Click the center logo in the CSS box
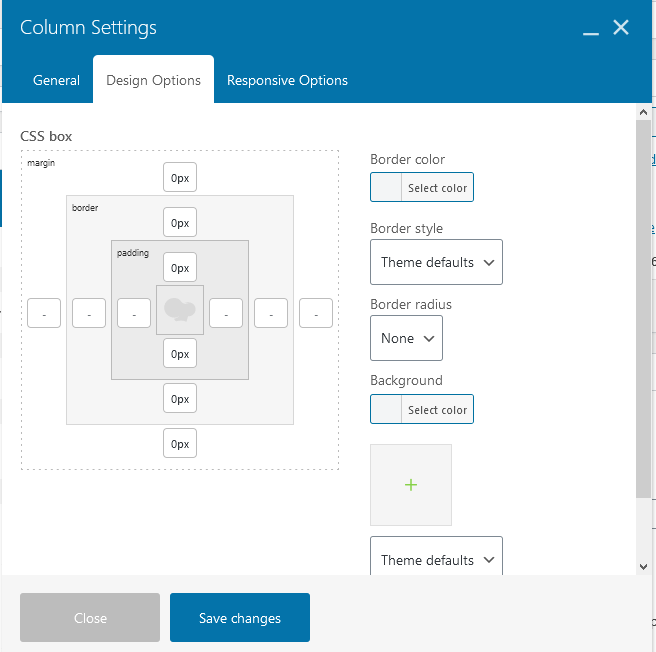The height and width of the screenshot is (652, 656). (x=180, y=310)
